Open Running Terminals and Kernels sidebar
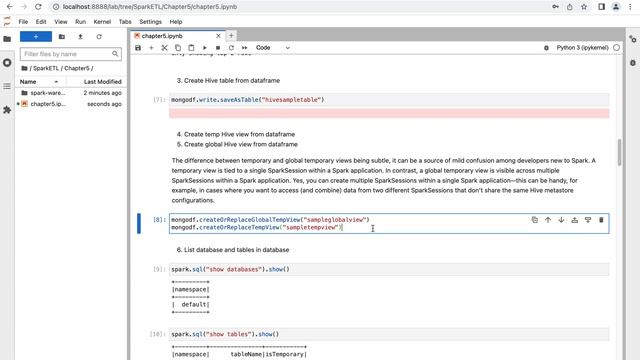640x360 pixels. click(x=7, y=63)
